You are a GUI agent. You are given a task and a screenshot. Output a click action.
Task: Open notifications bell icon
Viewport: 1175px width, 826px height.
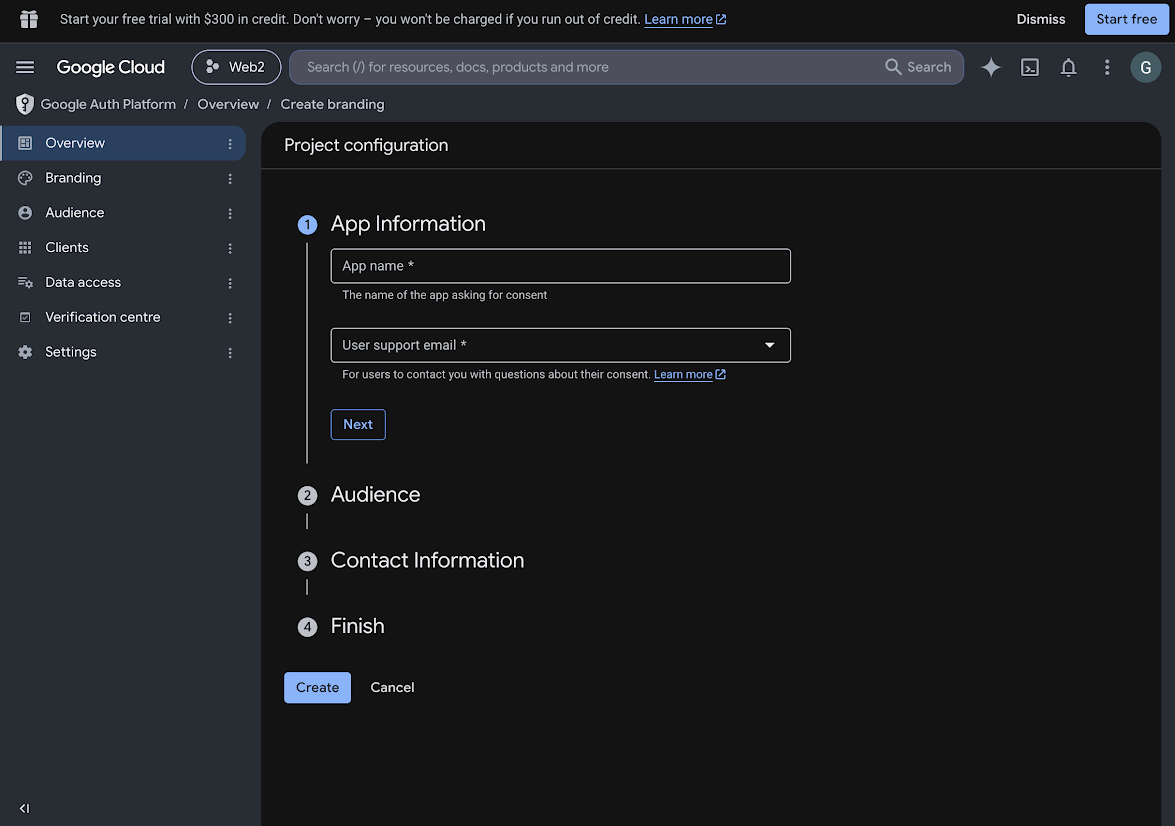pyautogui.click(x=1069, y=67)
